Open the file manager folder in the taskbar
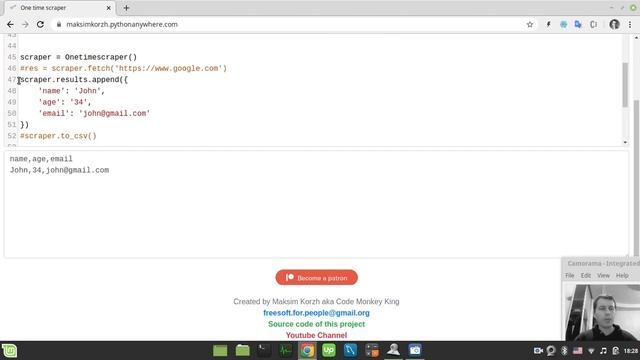The height and width of the screenshot is (360, 640). coord(242,351)
